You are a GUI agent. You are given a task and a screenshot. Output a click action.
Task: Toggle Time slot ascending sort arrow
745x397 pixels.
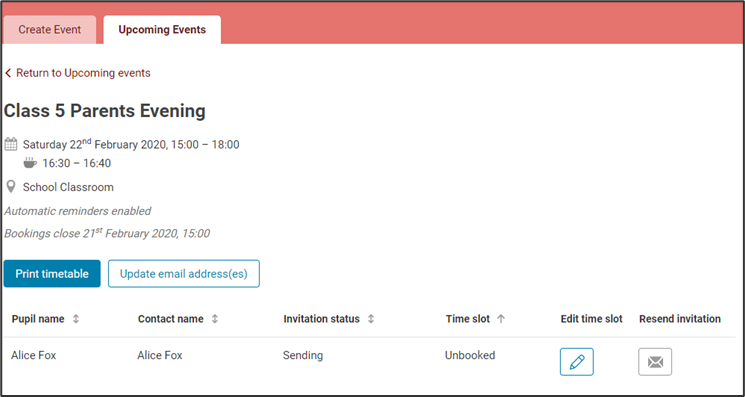501,319
